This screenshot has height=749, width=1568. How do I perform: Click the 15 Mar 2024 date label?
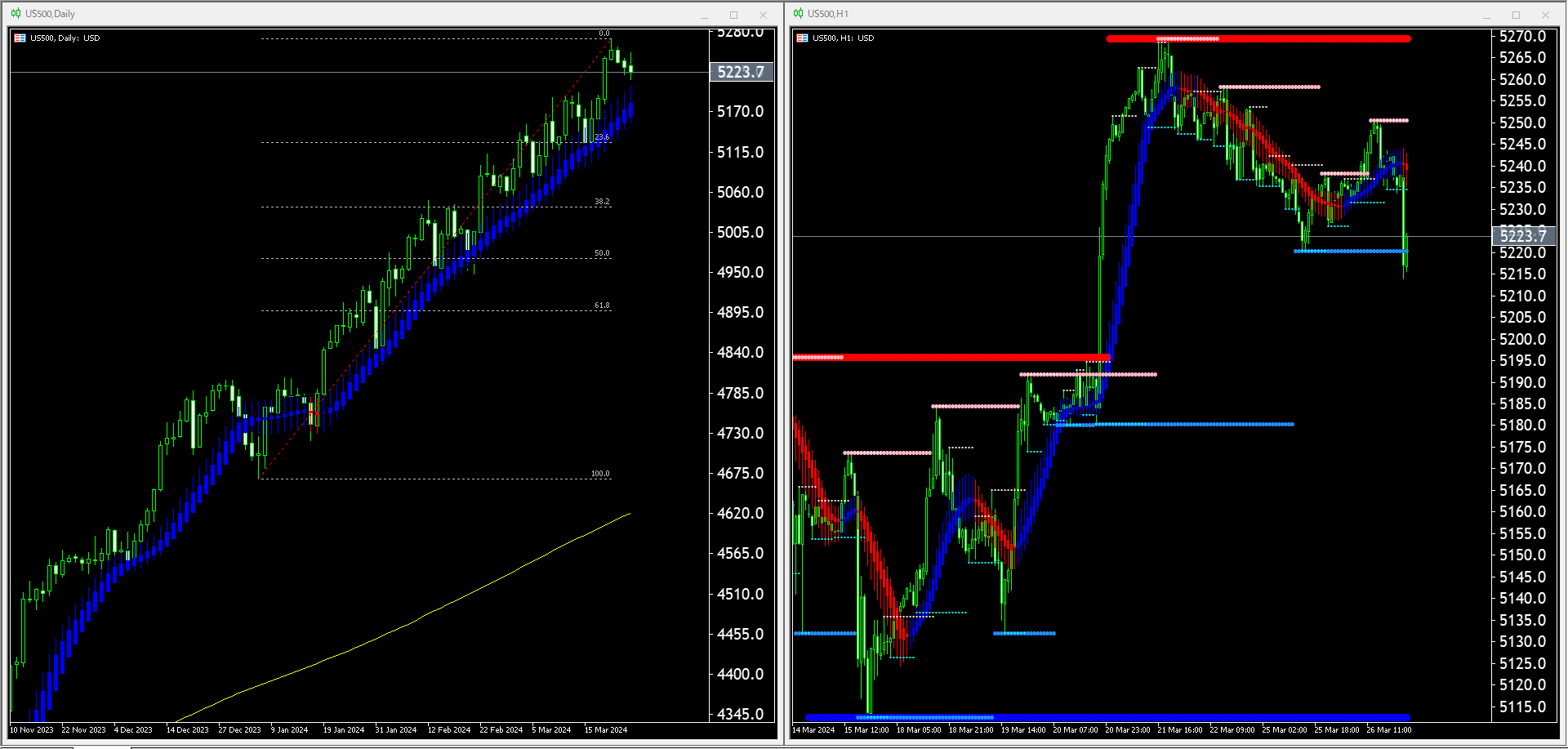coord(606,730)
